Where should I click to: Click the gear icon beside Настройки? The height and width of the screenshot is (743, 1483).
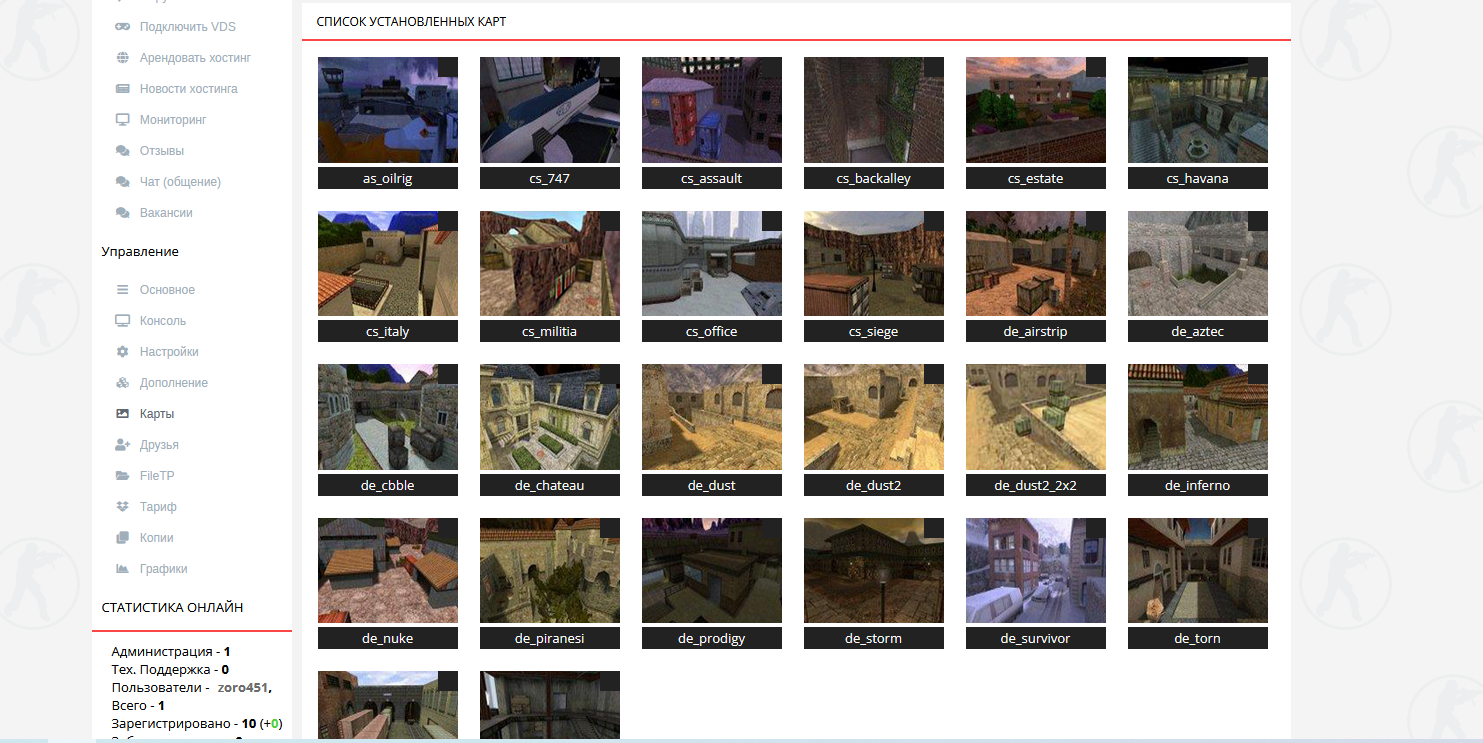(123, 352)
